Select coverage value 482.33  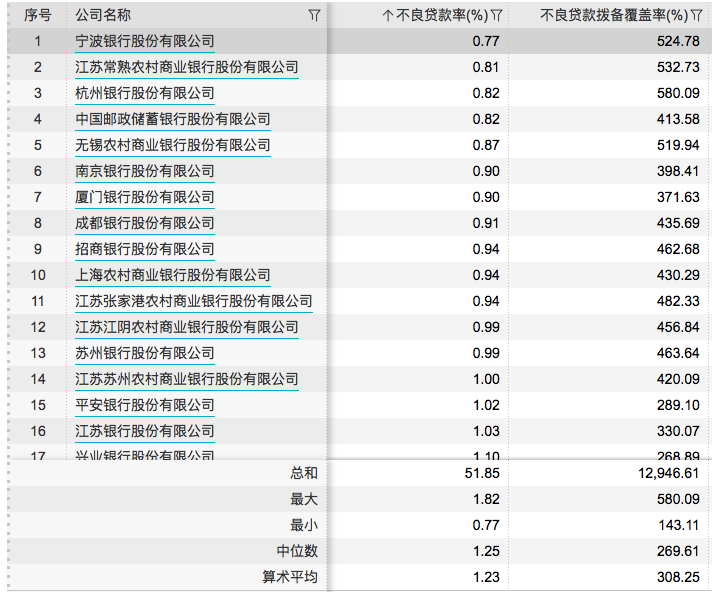[x=678, y=301]
